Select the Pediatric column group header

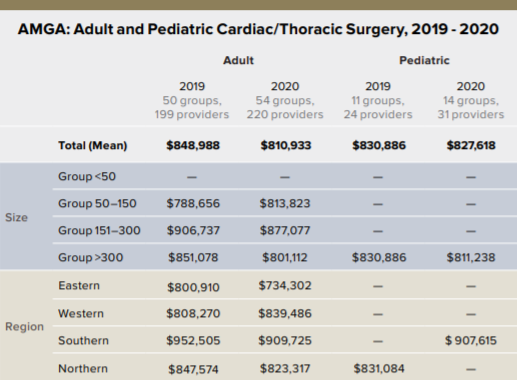[424, 60]
